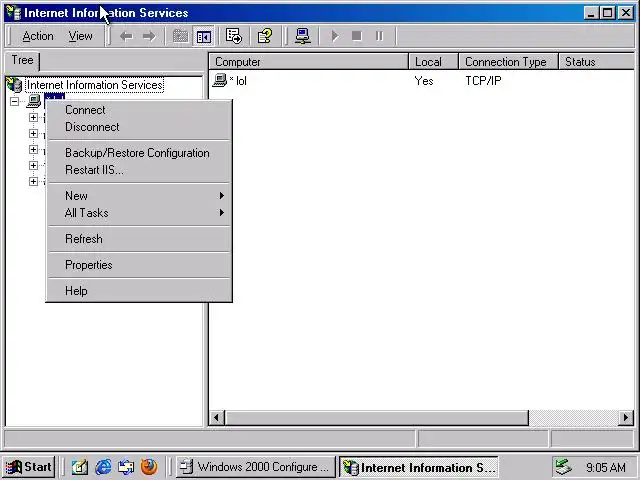This screenshot has width=640, height=480.
Task: Click the Export List toolbar icon
Action: click(233, 36)
